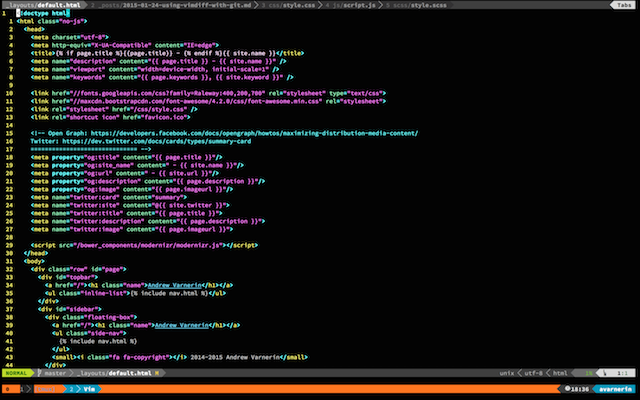Click the og:url meta line
Viewport: 640px width, 400px height.
pyautogui.click(x=124, y=173)
